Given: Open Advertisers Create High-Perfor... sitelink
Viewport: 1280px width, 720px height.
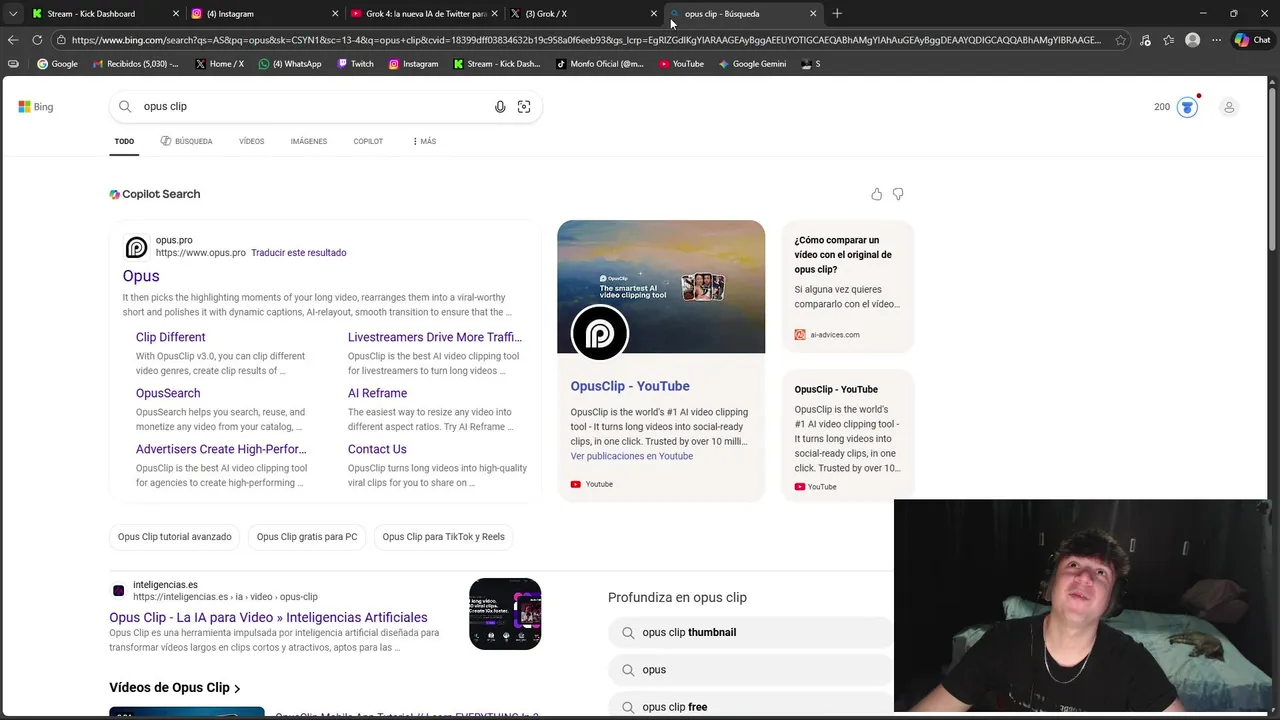Looking at the screenshot, I should pos(221,449).
